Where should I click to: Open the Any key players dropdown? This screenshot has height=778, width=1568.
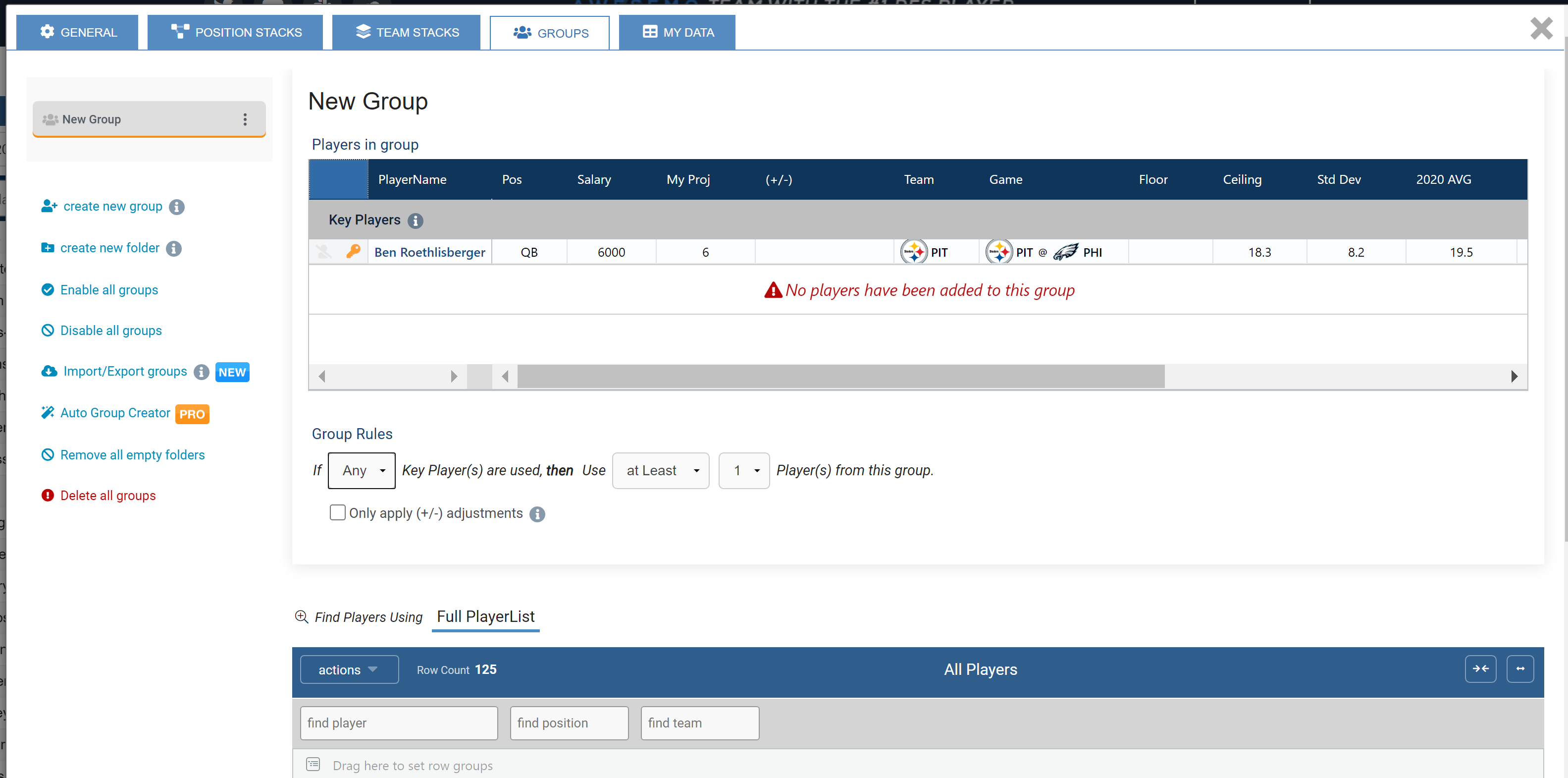click(362, 470)
